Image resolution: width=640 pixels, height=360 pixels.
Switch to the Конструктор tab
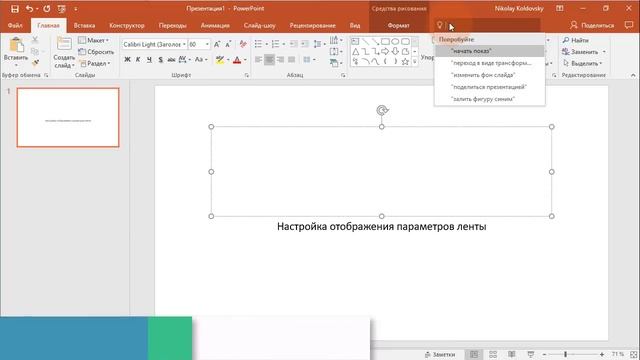coord(127,25)
